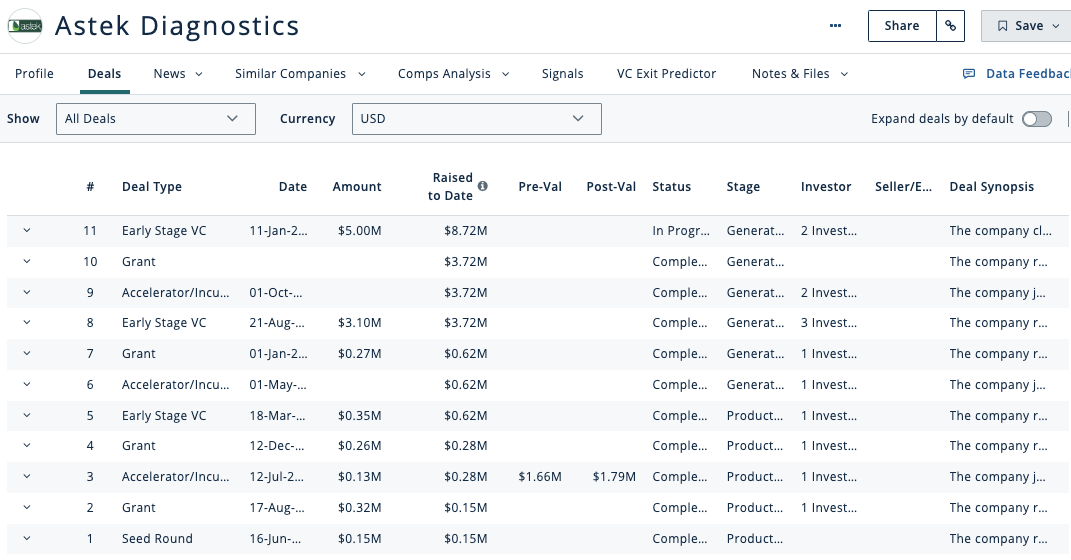Expand deal 3 Accelerator/Incubator row
The height and width of the screenshot is (560, 1071).
(x=27, y=477)
